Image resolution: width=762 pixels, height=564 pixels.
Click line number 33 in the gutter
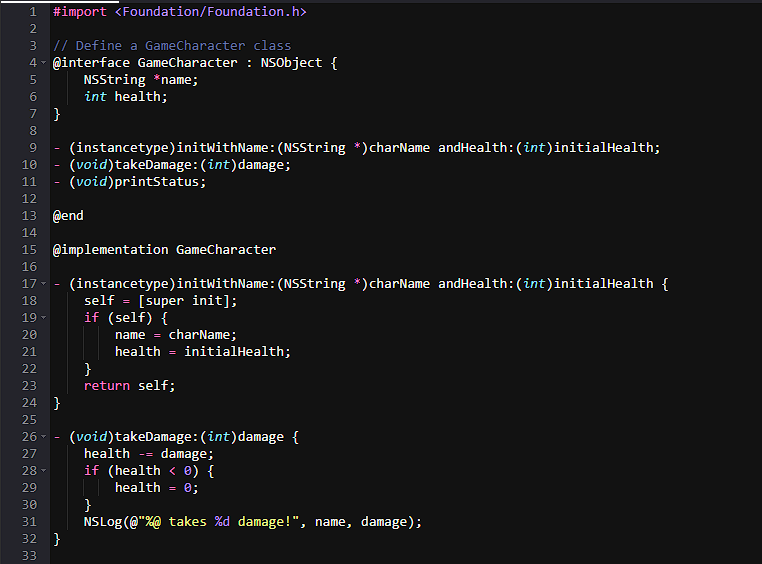[29, 556]
